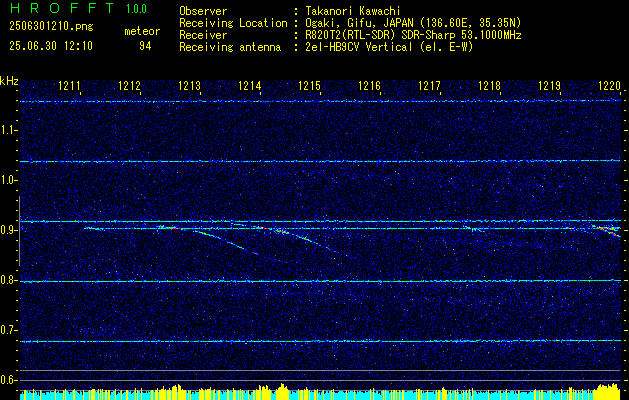The image size is (629, 400).
Task: Select the 1219 time marker
Action: 550,85
